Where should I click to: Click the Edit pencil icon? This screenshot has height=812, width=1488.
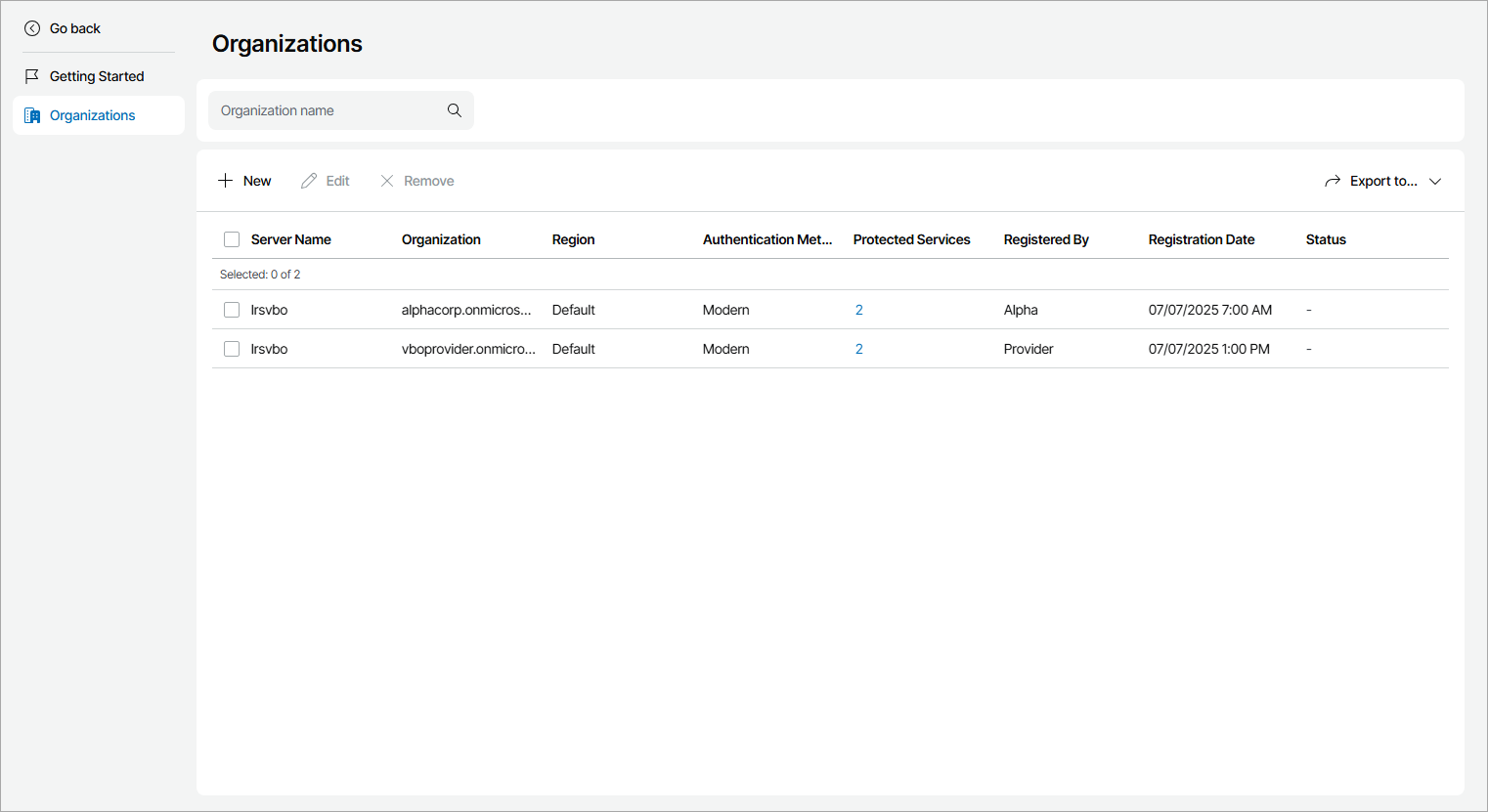[309, 181]
